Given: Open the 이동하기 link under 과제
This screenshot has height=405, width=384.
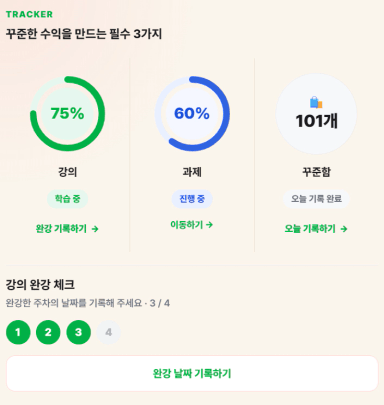Looking at the screenshot, I should [192, 225].
